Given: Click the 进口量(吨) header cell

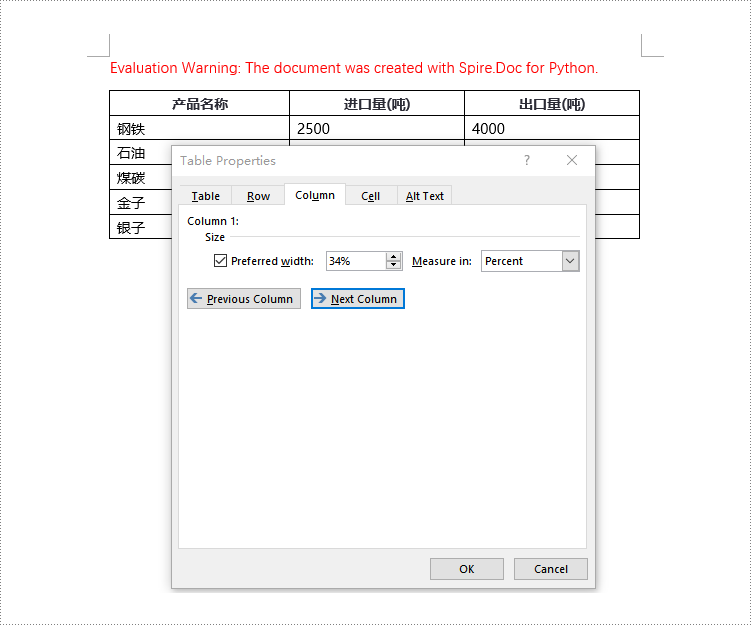Looking at the screenshot, I should coord(377,103).
